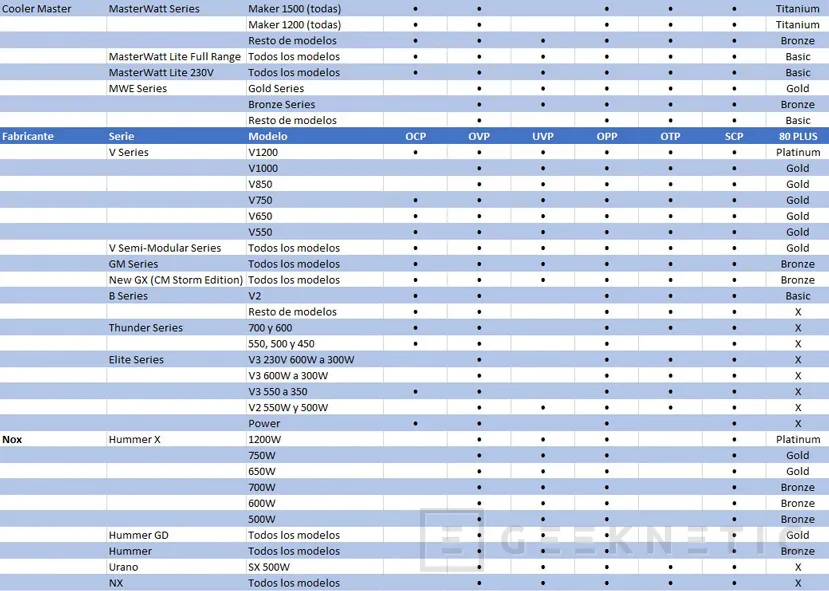Click the "GM Series" cell
The image size is (829, 591).
(133, 264)
